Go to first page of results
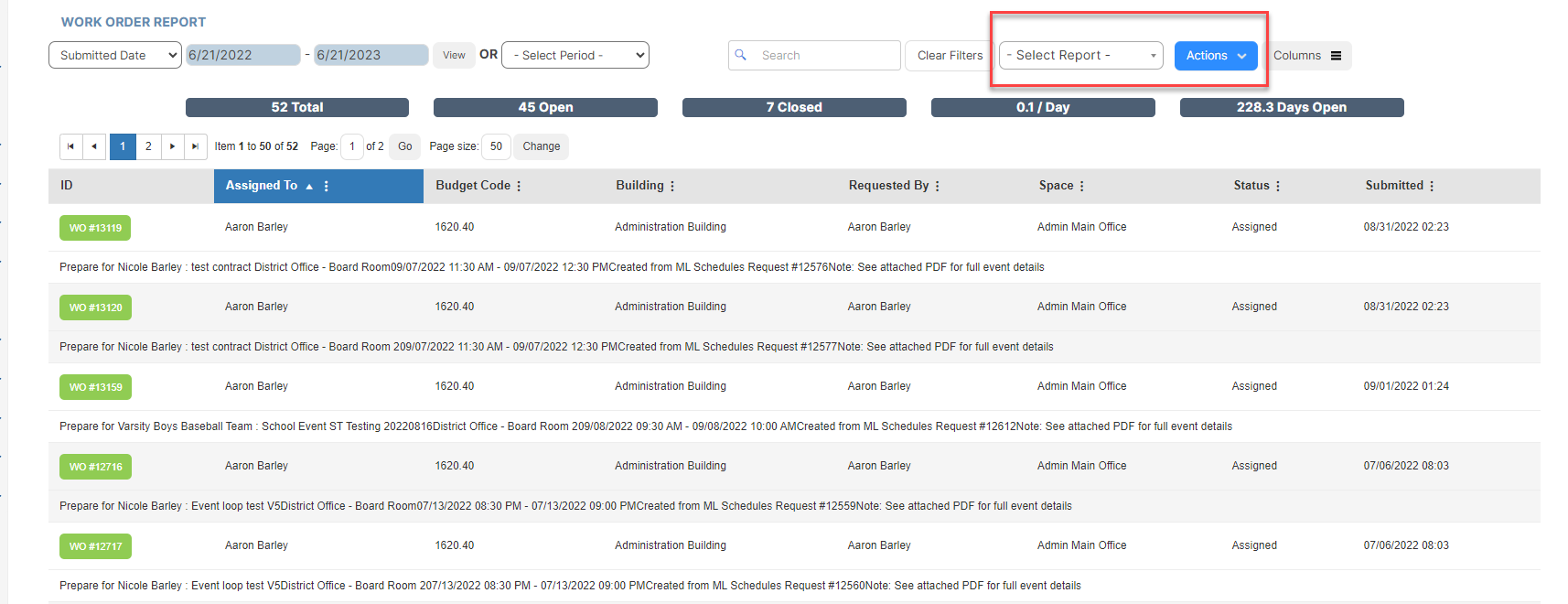 tap(70, 146)
